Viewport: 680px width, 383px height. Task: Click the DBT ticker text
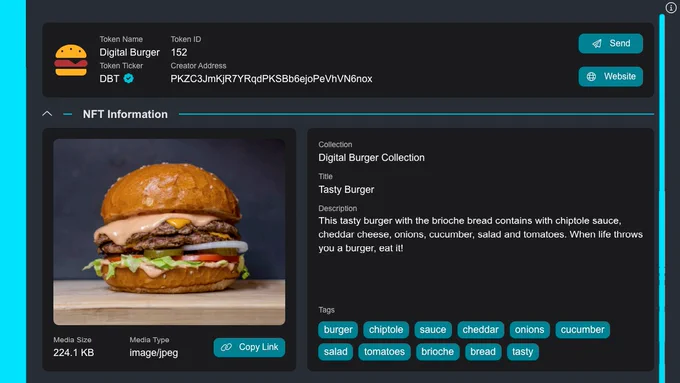pos(109,79)
